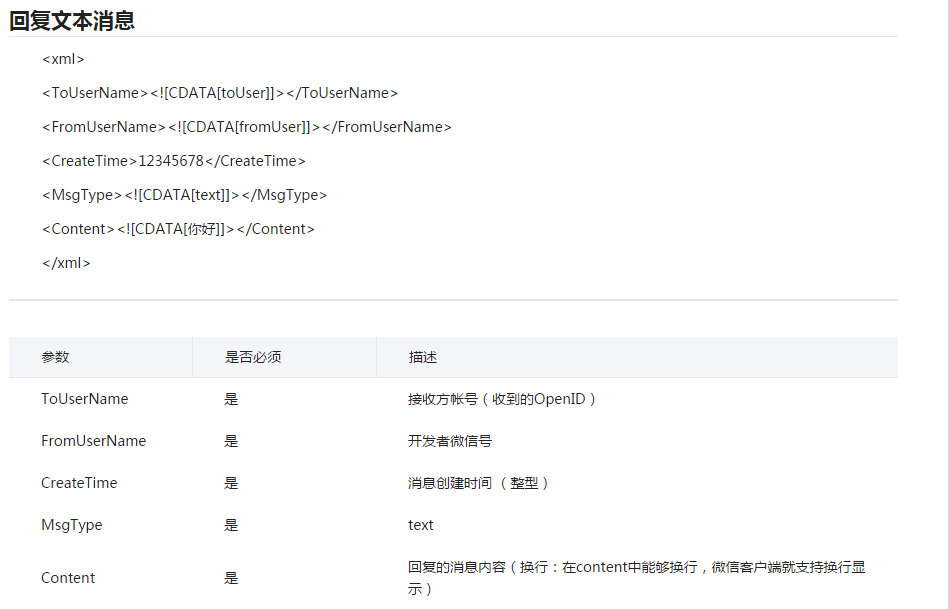The width and height of the screenshot is (949, 609).
Task: Click description 回复的消息内容 for Content
Action: tap(637, 578)
